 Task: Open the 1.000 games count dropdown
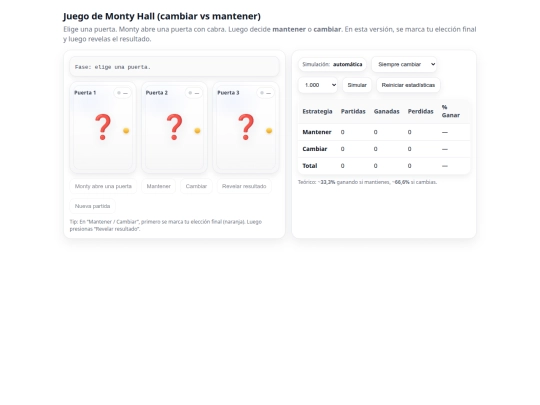pos(318,85)
